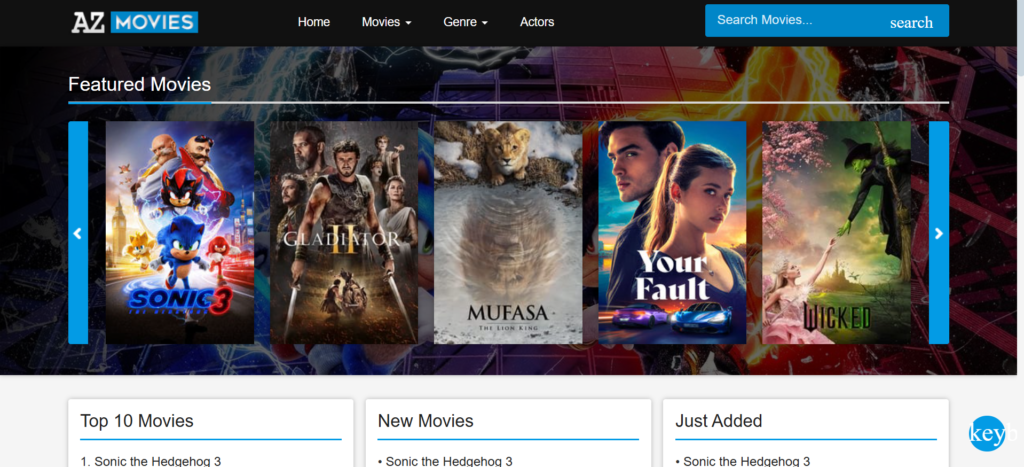This screenshot has height=467, width=1024.
Task: Expand the Movies dropdown menu
Action: [387, 22]
